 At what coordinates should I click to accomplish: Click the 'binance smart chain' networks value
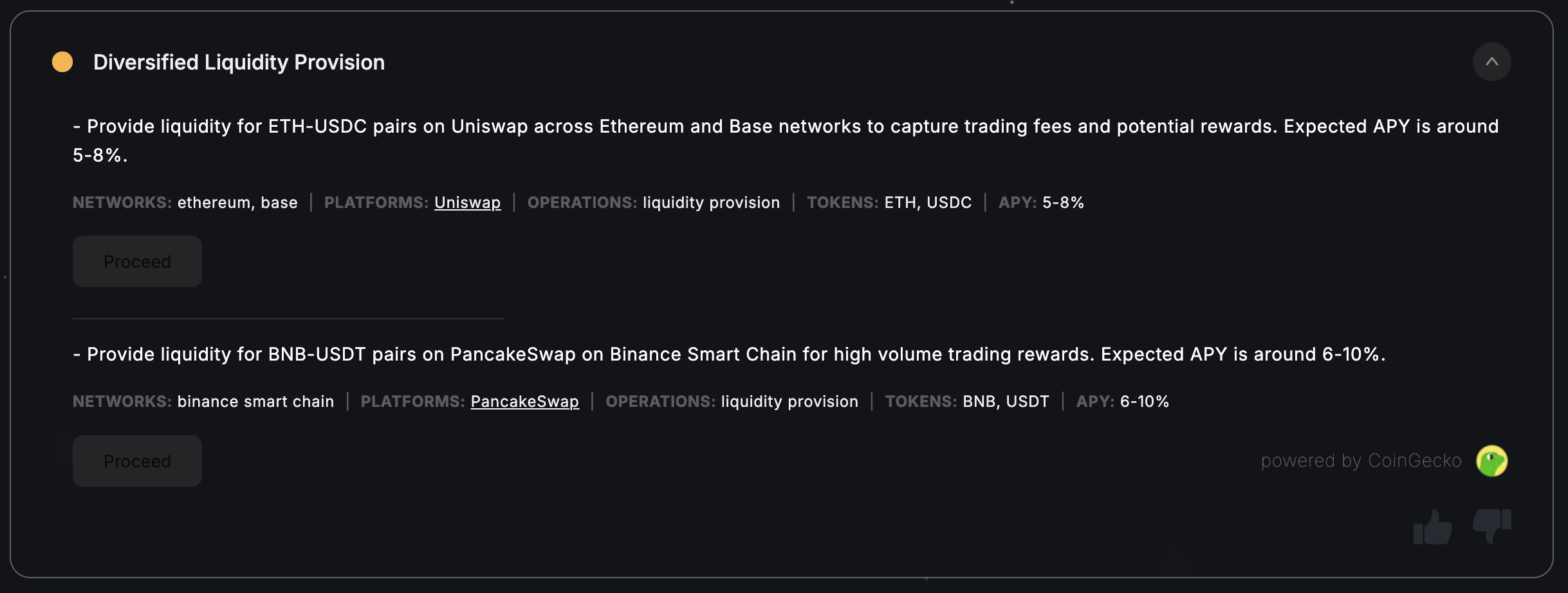255,401
